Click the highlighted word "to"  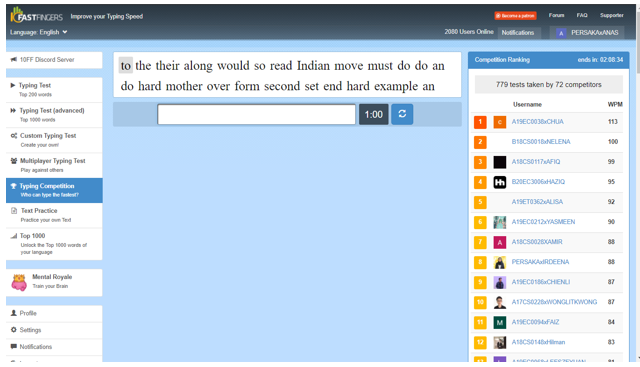126,66
